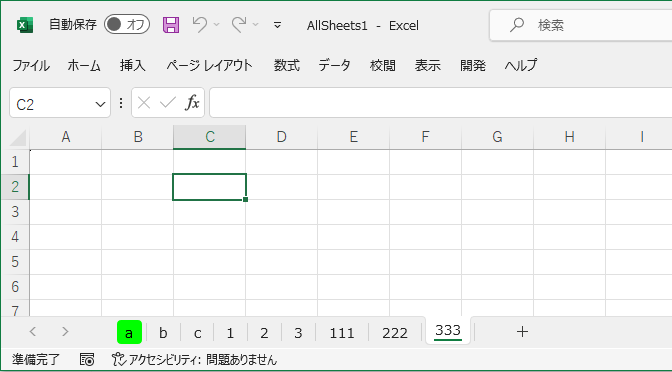Screen dimensions: 672x372
Task: Switch to the ホーム (Home) tab
Action: (x=84, y=66)
